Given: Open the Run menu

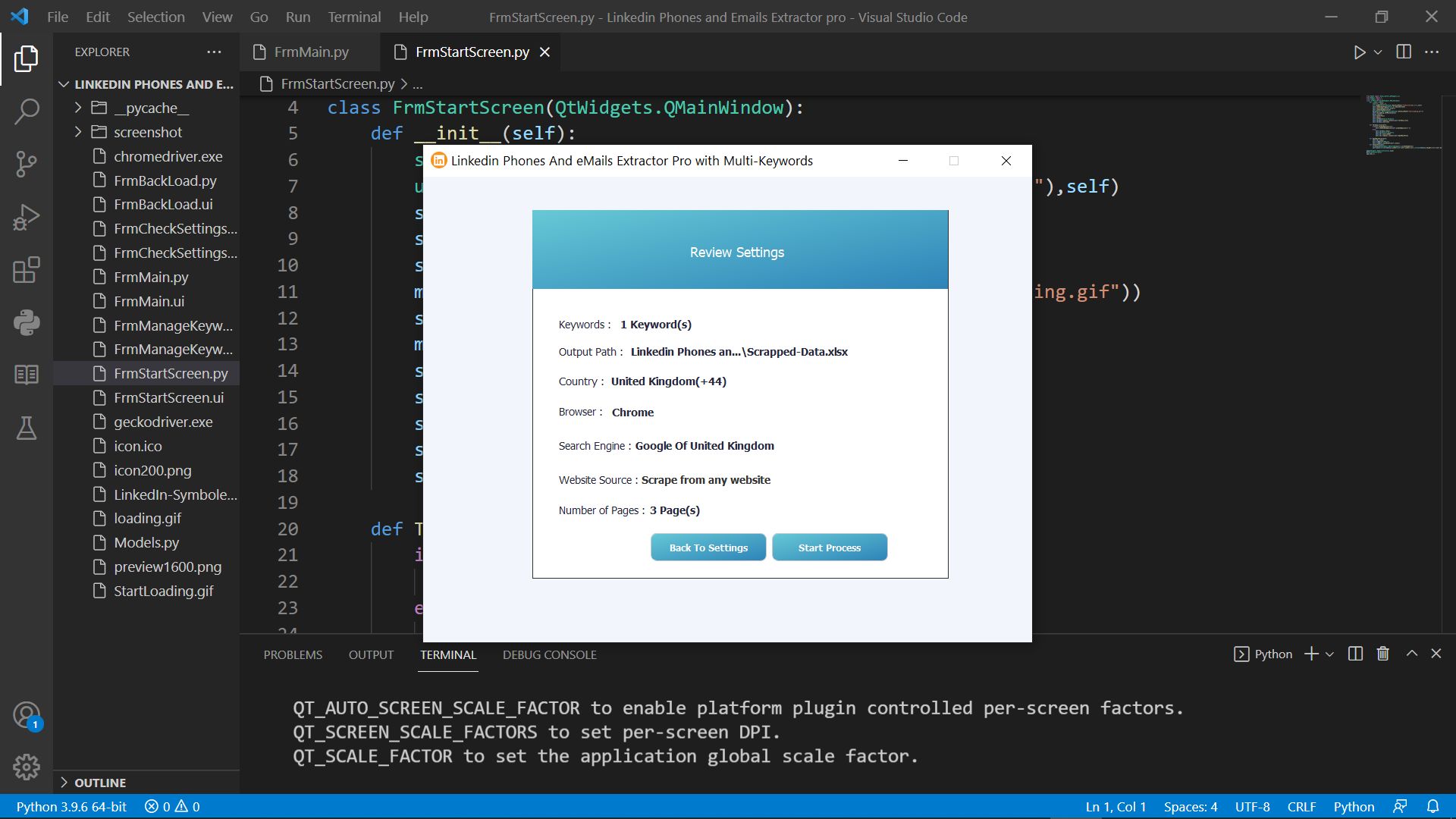Looking at the screenshot, I should [298, 17].
